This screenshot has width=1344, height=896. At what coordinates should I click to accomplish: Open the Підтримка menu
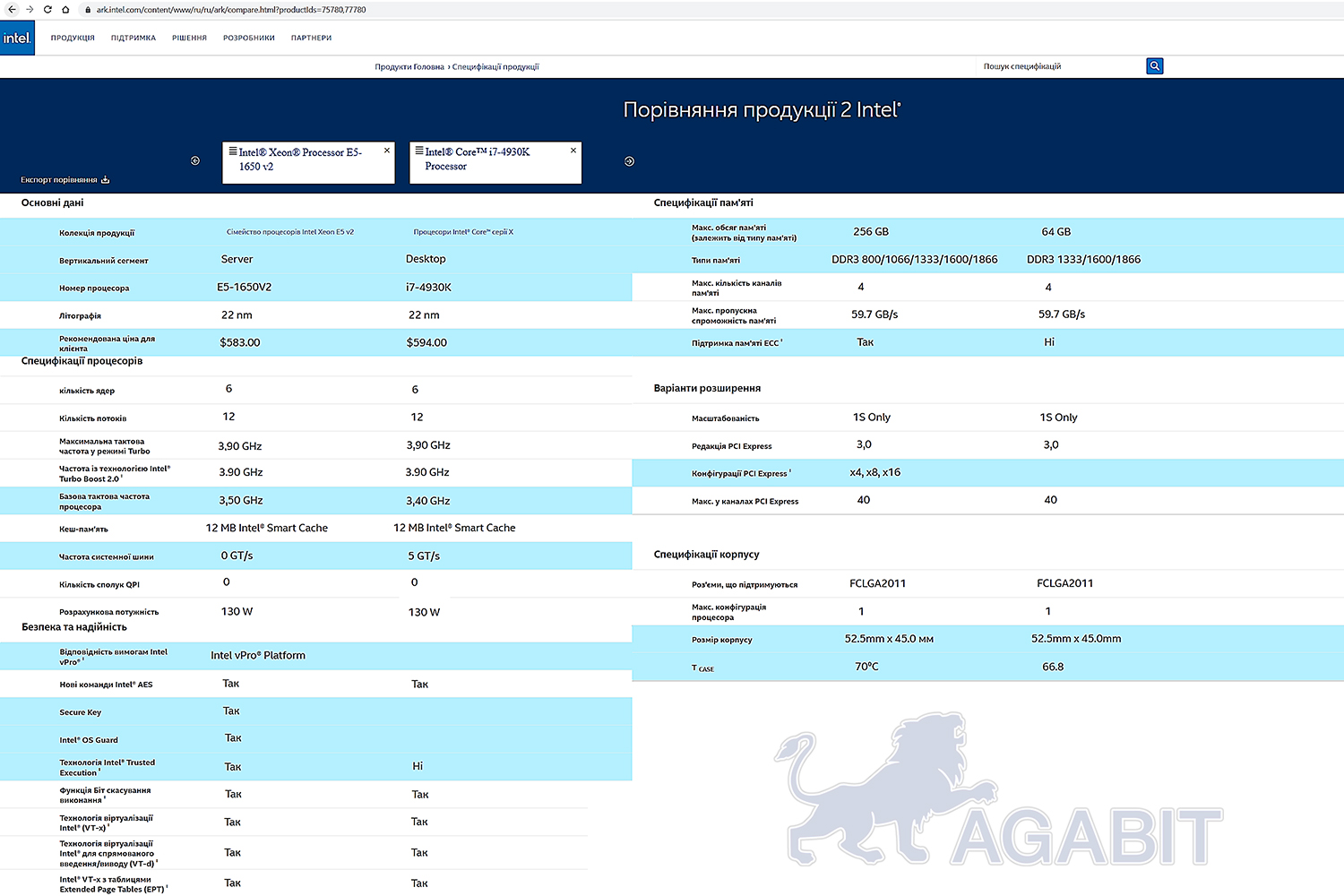134,39
